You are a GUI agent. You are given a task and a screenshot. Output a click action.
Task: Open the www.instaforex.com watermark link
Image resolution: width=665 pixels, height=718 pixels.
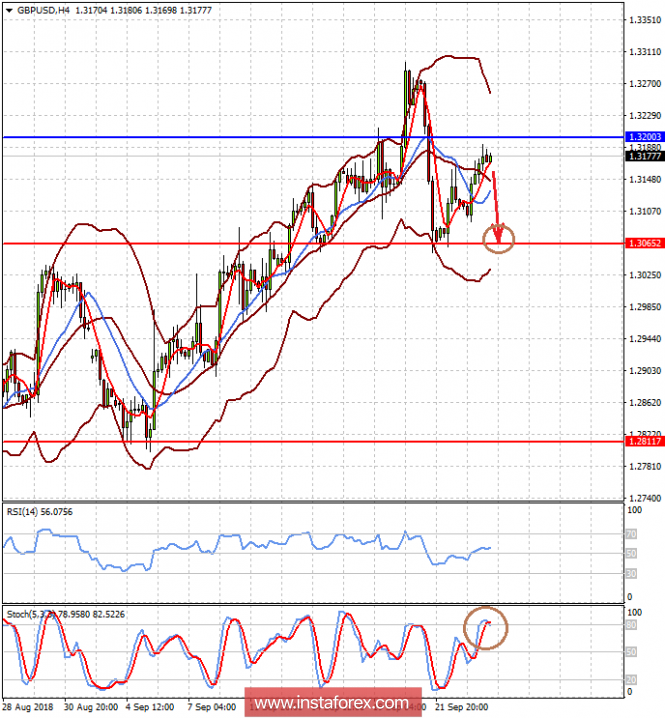pos(332,703)
